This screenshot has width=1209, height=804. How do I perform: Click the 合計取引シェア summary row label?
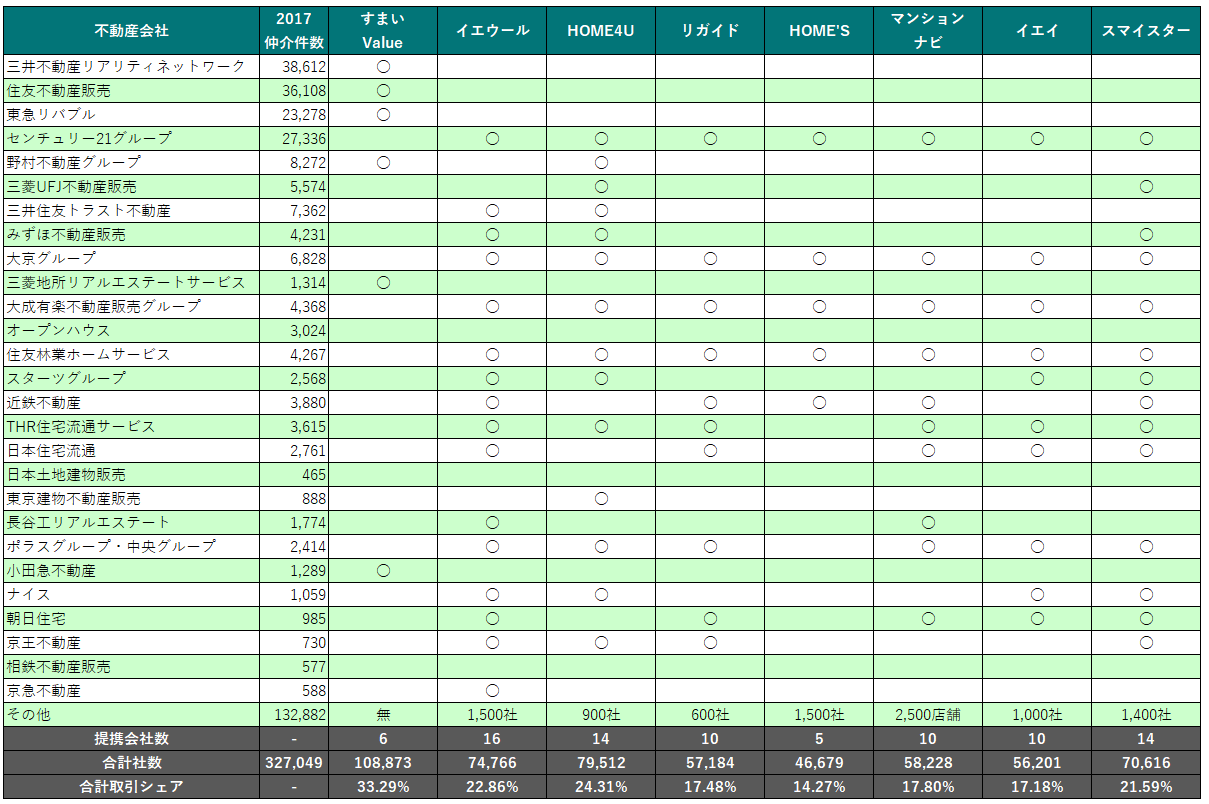131,787
